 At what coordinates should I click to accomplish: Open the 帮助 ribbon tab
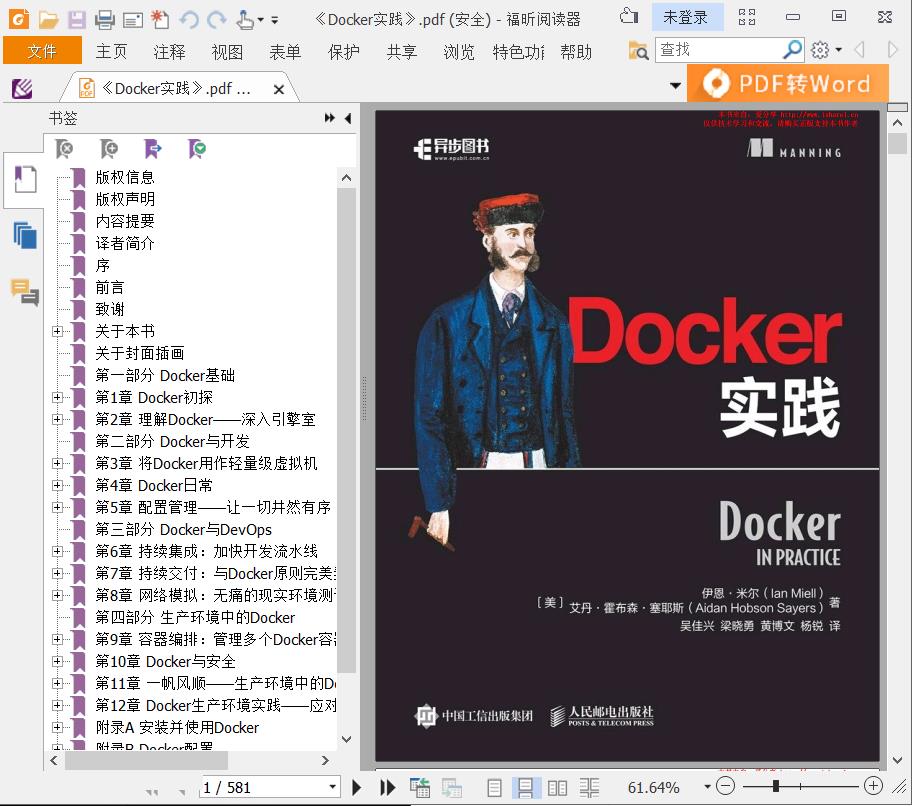576,52
